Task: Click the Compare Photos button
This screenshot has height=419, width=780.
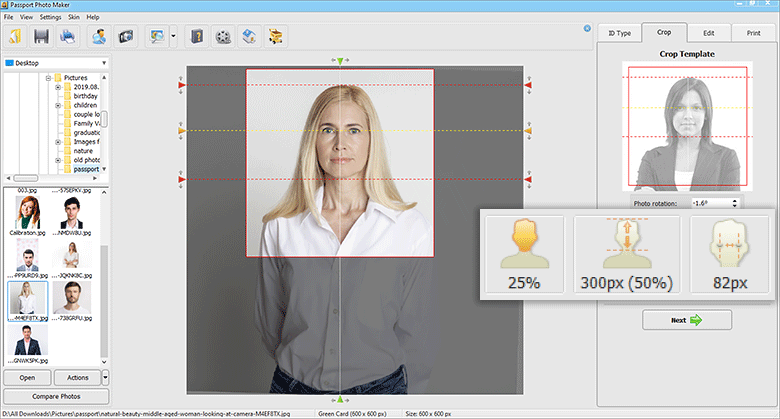Action: 56,397
